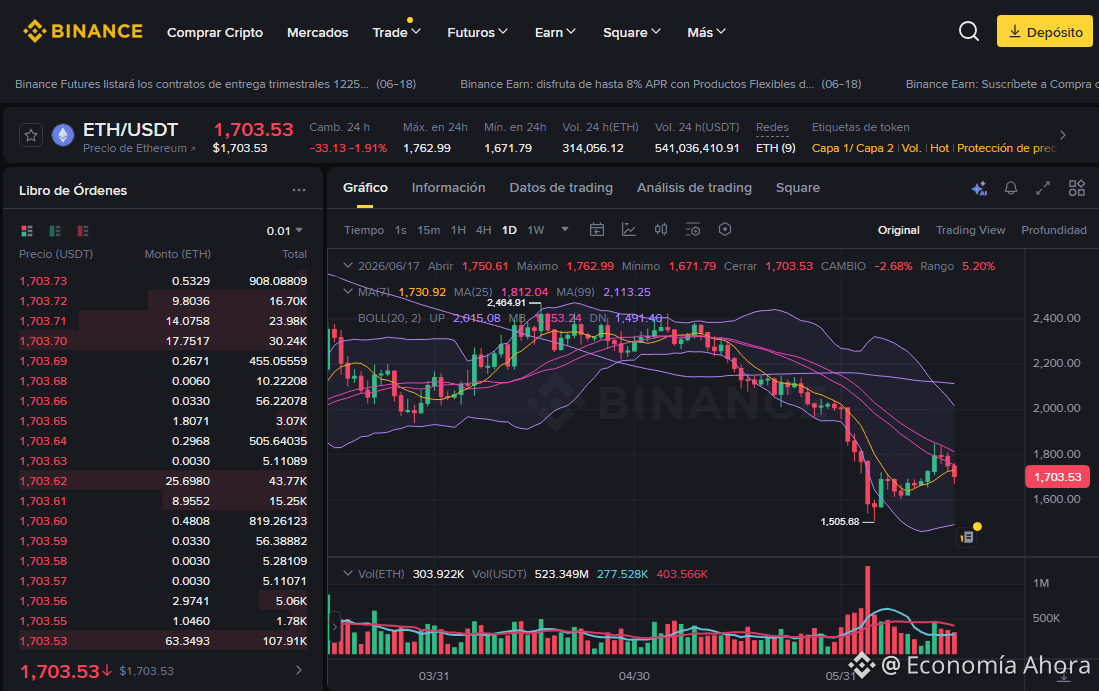Collapse the MA indicator legend
Screen dimensions: 1099x691
(x=347, y=292)
